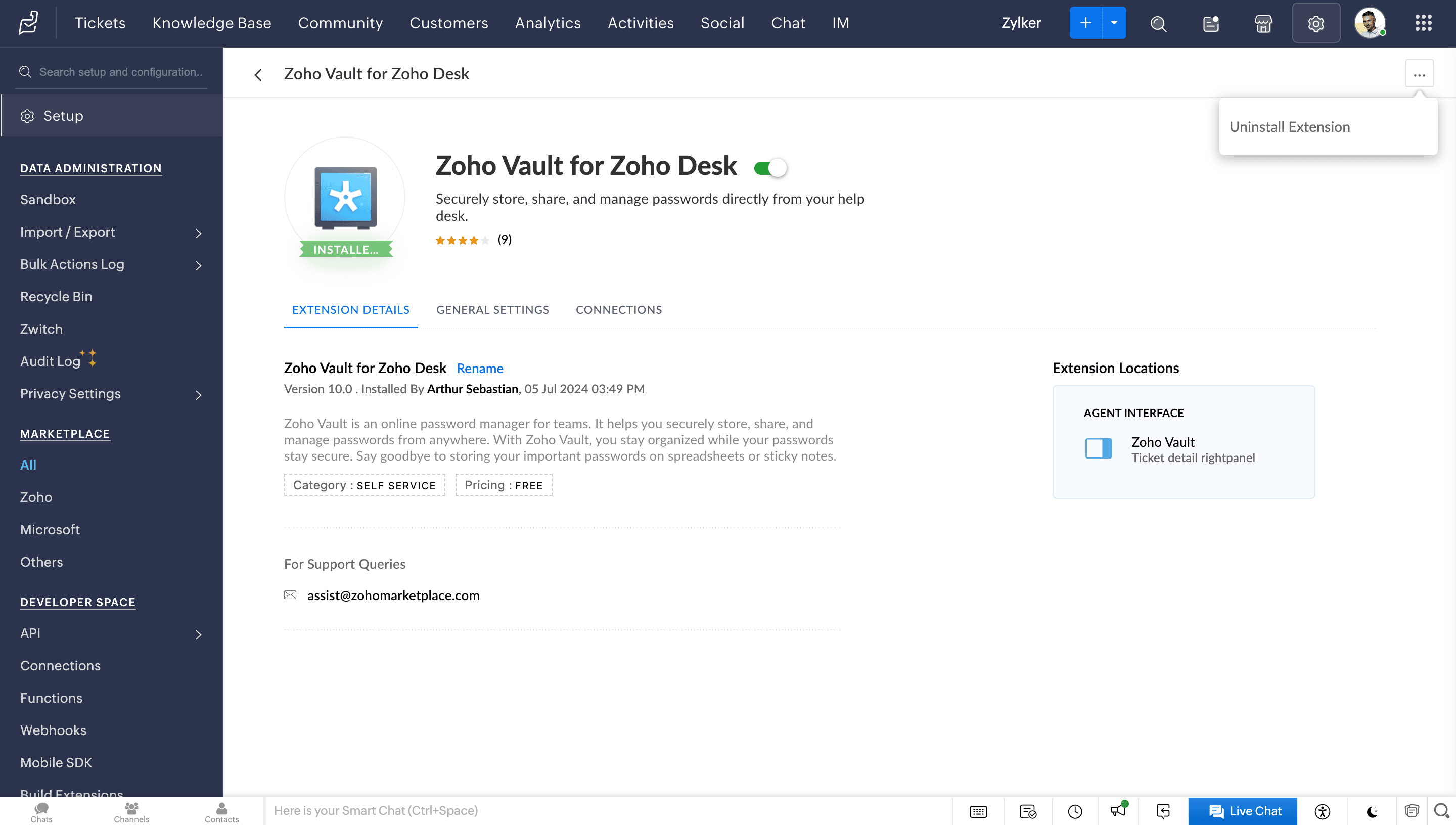
Task: Expand the Privacy Settings submenu
Action: coord(198,395)
